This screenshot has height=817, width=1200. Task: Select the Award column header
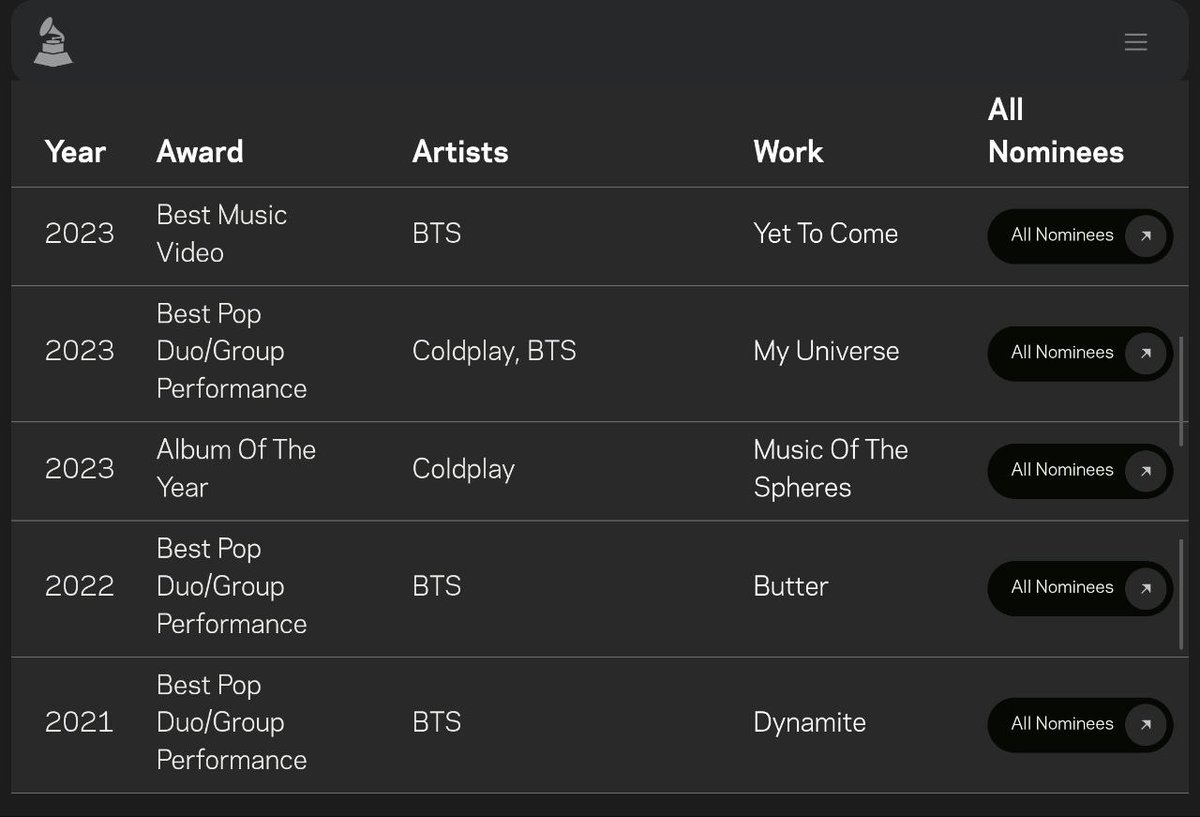pyautogui.click(x=200, y=152)
